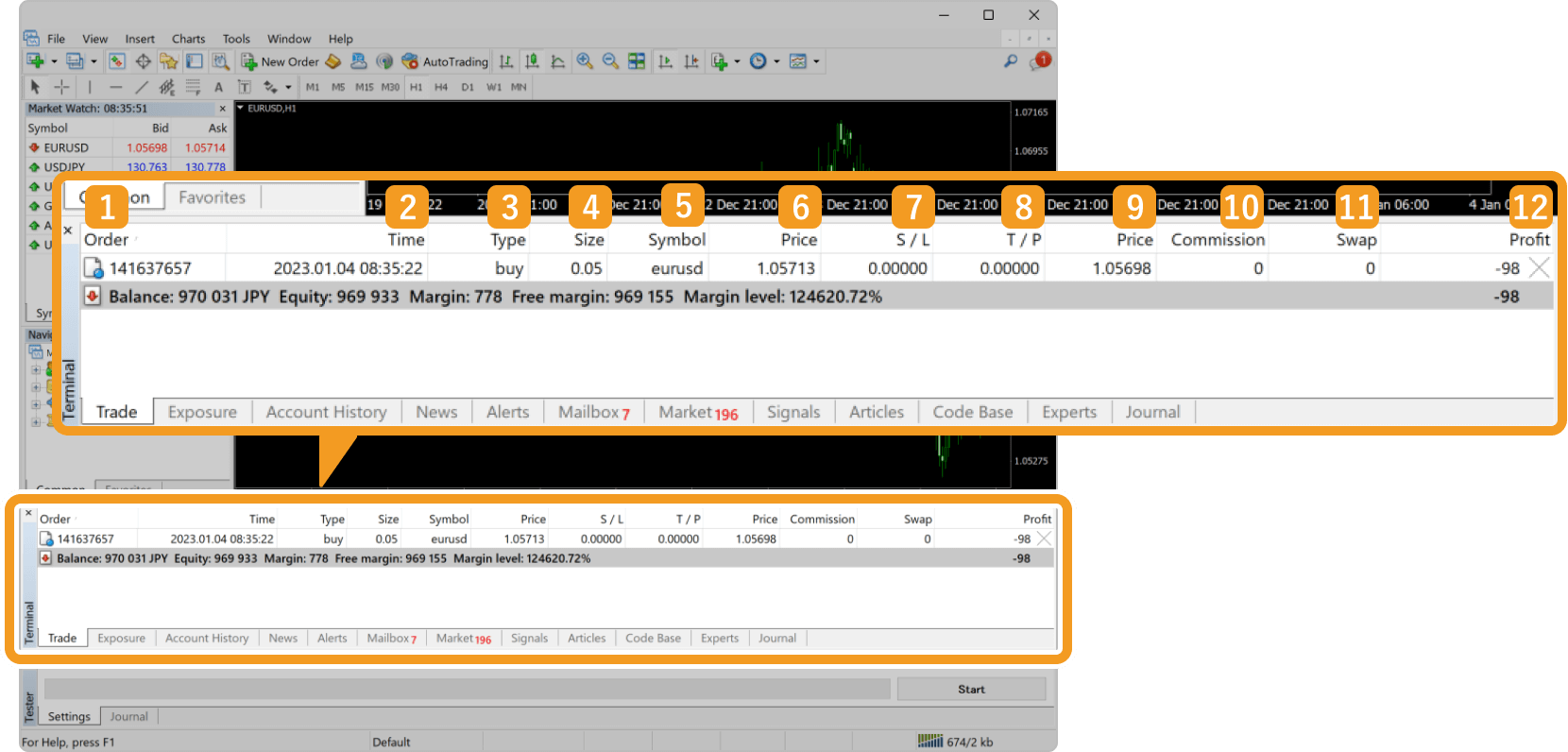Toggle the AutoTrading button

pos(445,61)
